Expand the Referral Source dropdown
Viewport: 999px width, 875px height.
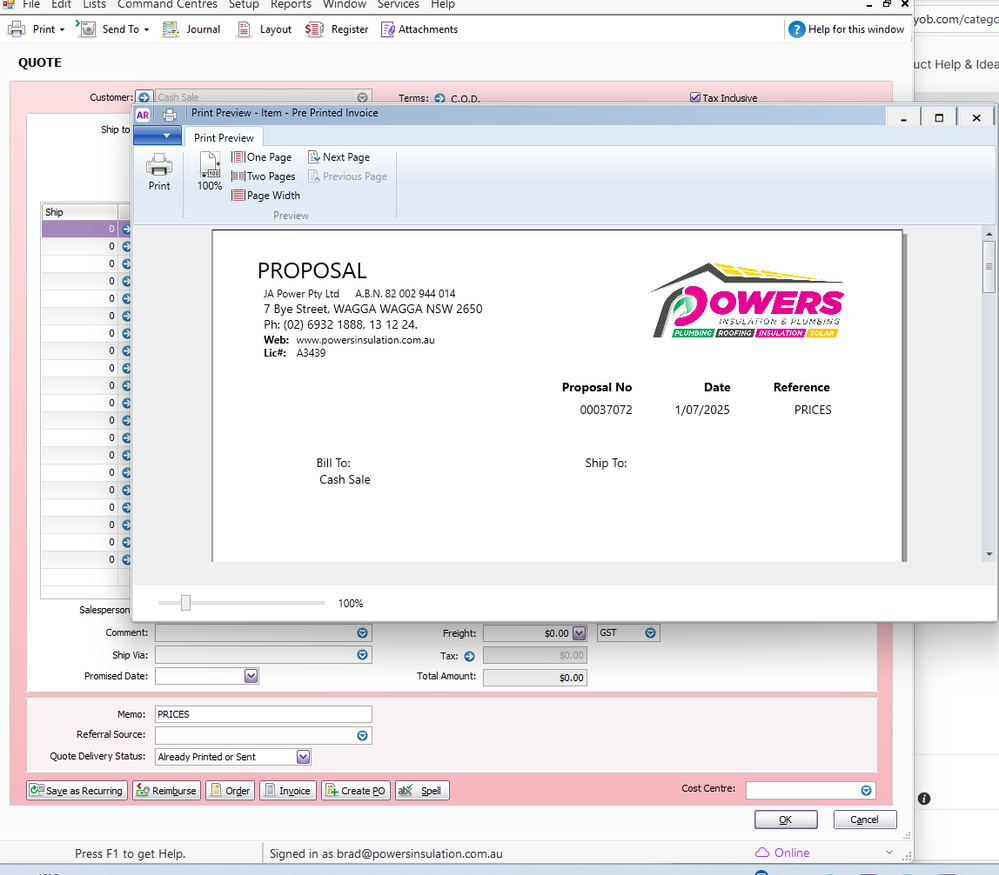362,735
